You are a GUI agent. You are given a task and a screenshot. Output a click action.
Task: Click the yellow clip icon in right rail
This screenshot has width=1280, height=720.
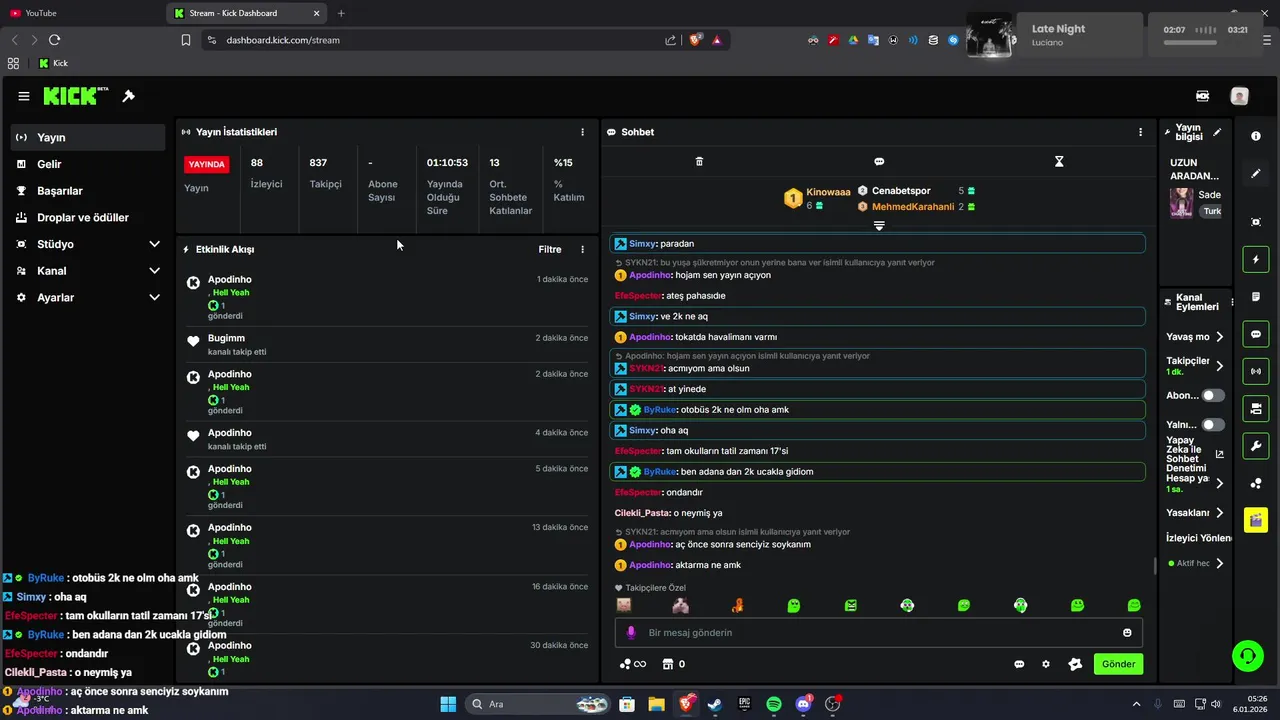point(1256,520)
